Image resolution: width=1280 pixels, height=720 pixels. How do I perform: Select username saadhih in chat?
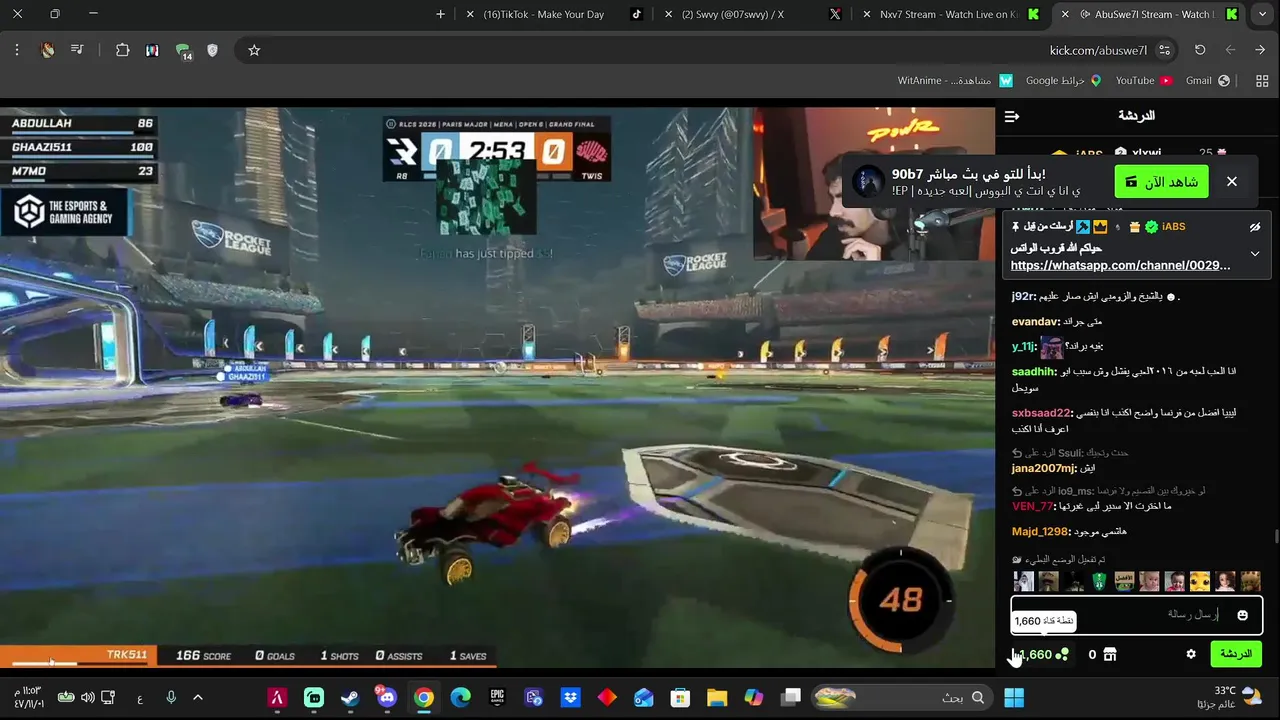pos(1034,371)
